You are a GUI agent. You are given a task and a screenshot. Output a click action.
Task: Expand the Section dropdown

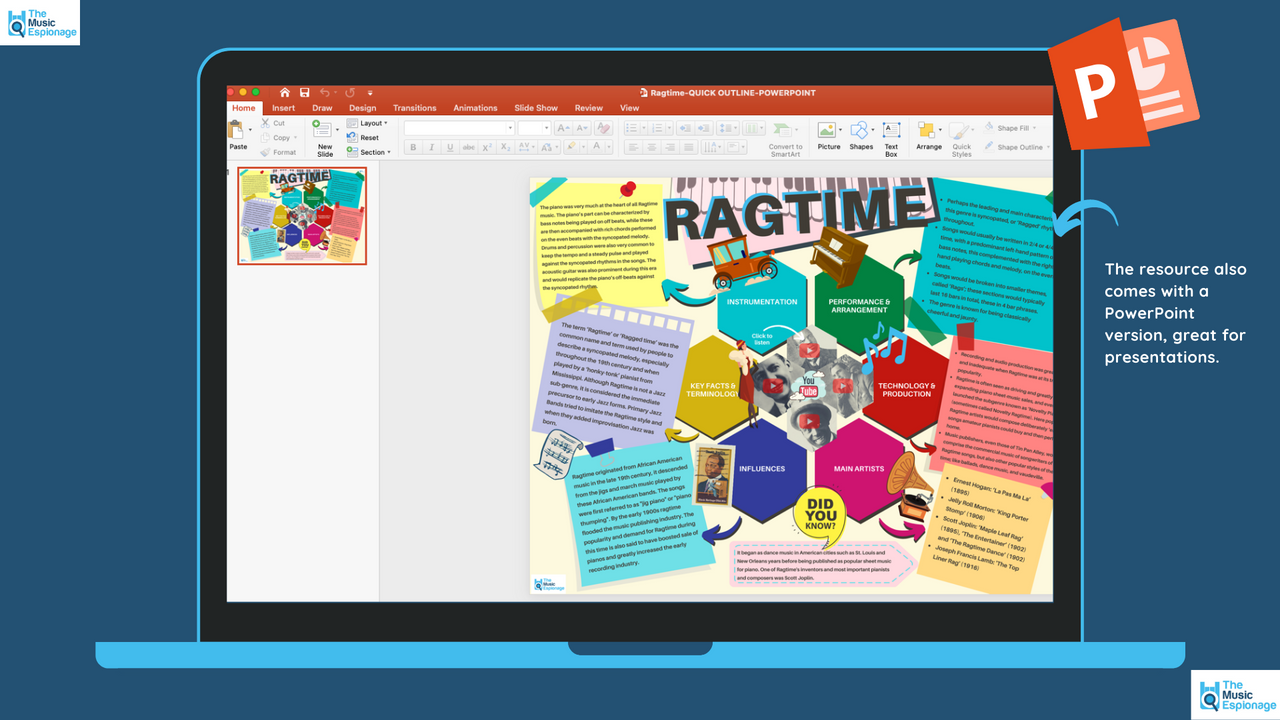[x=368, y=152]
